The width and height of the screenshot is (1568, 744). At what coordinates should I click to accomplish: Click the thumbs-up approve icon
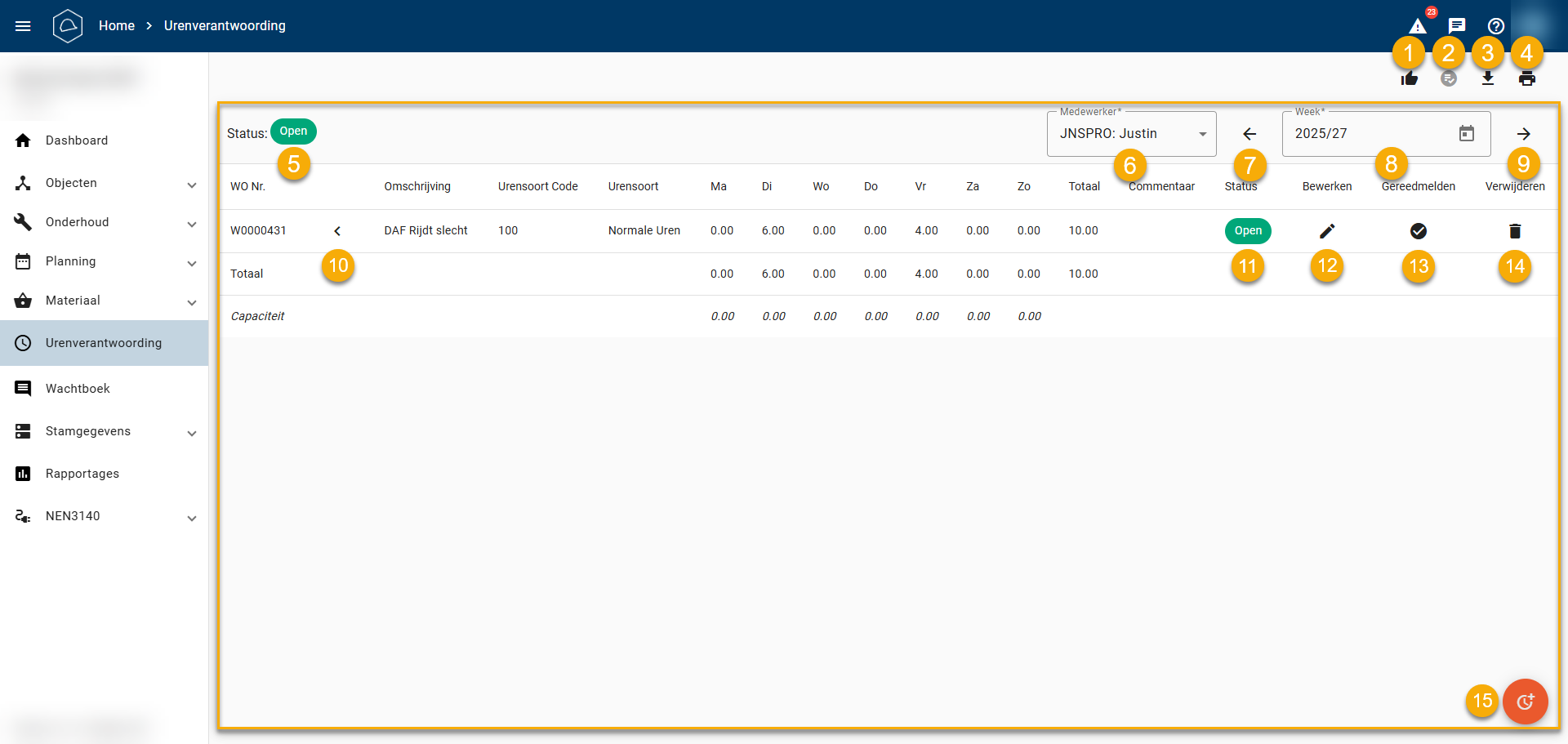[1410, 78]
